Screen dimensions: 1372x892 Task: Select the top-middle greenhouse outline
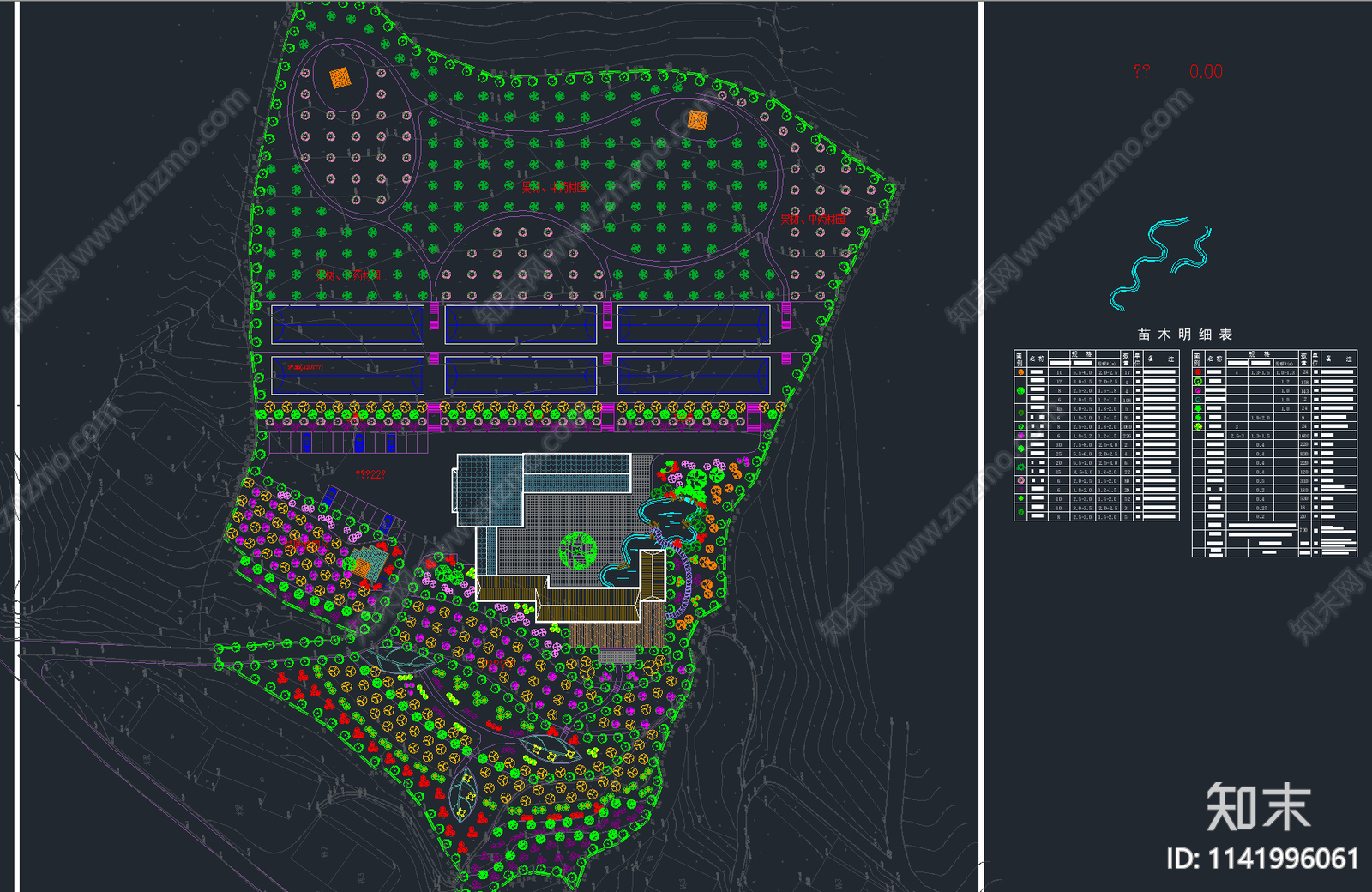point(521,325)
